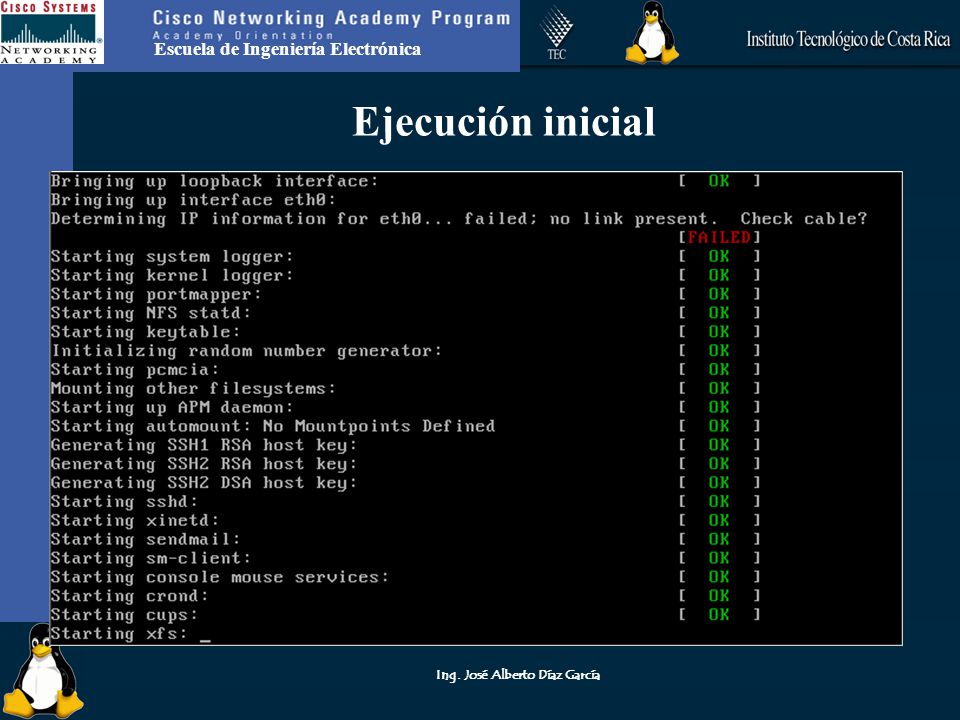The width and height of the screenshot is (960, 720).
Task: Click the Tux penguin at bottom left
Action: tap(42, 671)
